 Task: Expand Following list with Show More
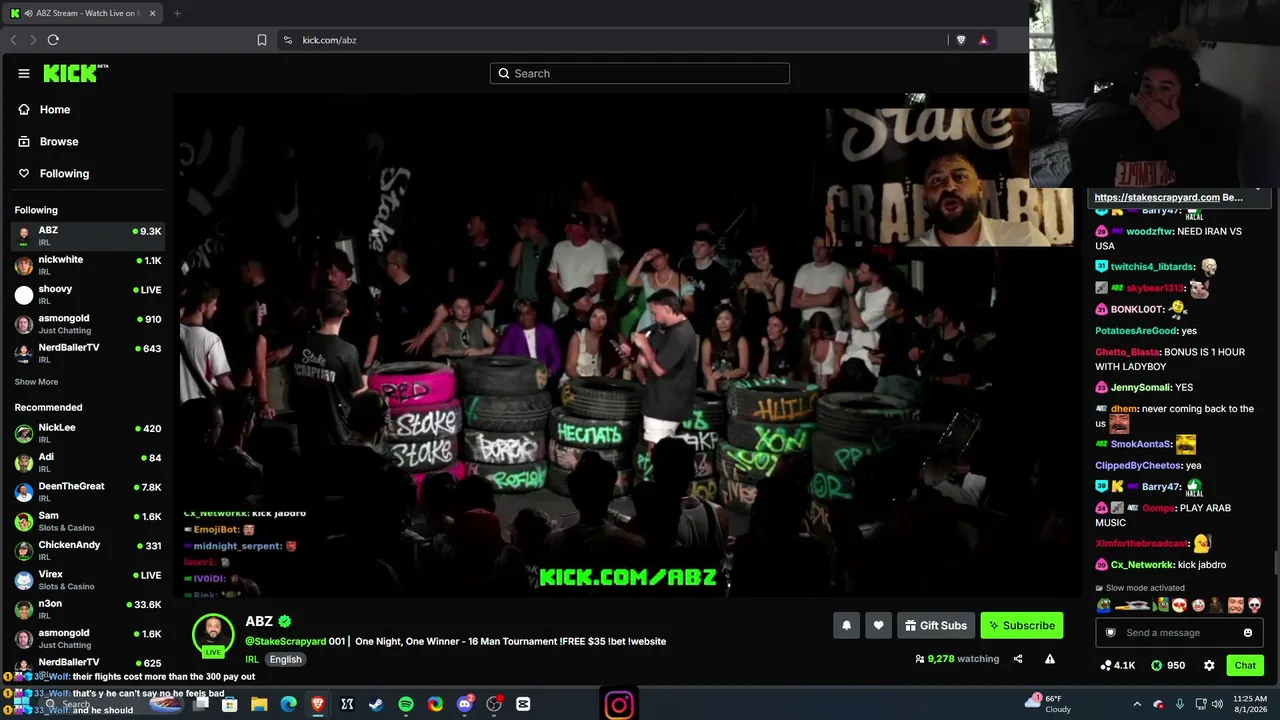36,382
